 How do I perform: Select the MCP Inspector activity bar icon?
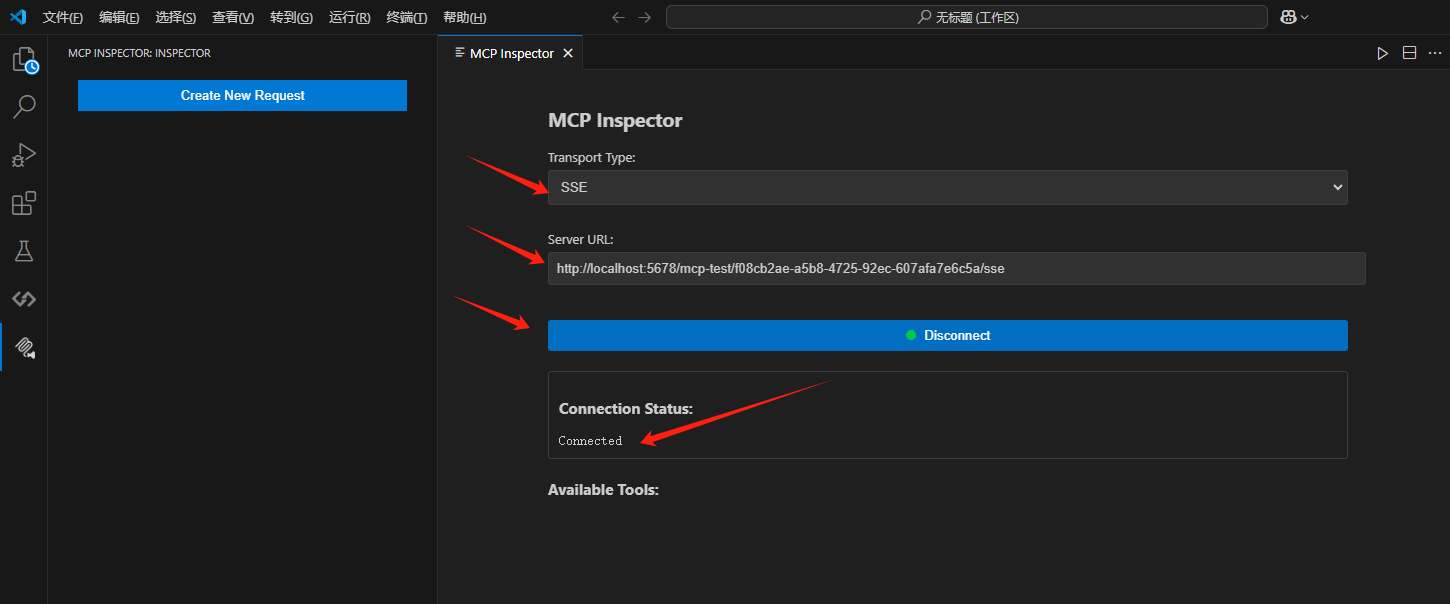(24, 347)
